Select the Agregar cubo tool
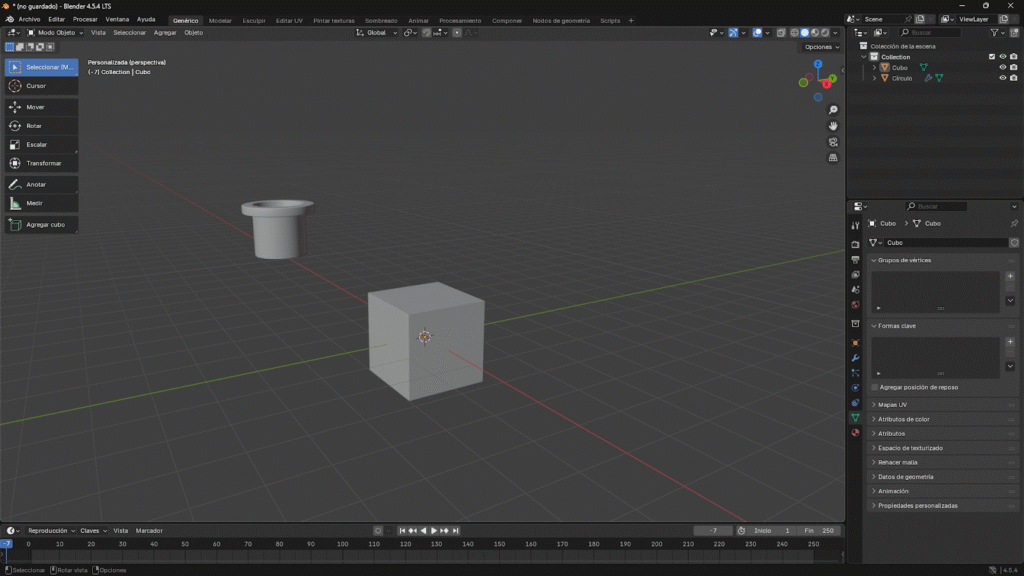The width and height of the screenshot is (1024, 576). tap(40, 225)
